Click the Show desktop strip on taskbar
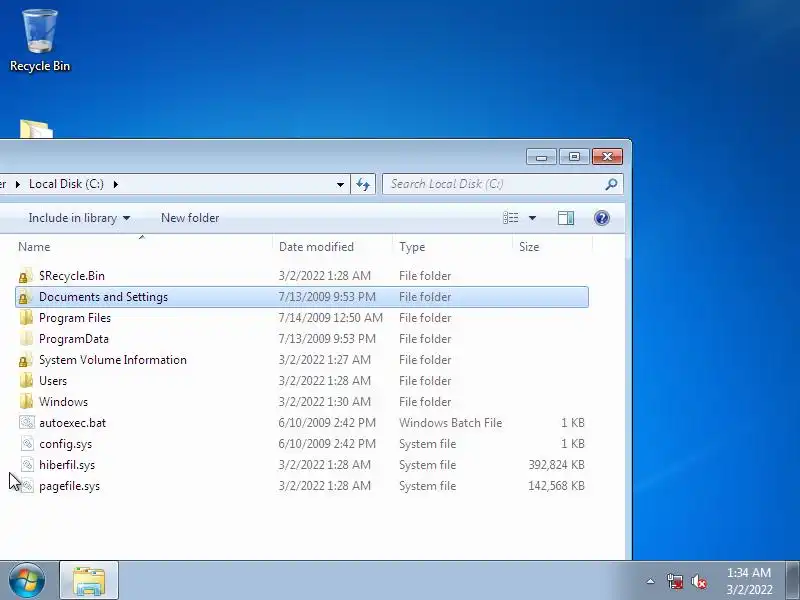Screen dimensions: 800x600 pos(793,581)
